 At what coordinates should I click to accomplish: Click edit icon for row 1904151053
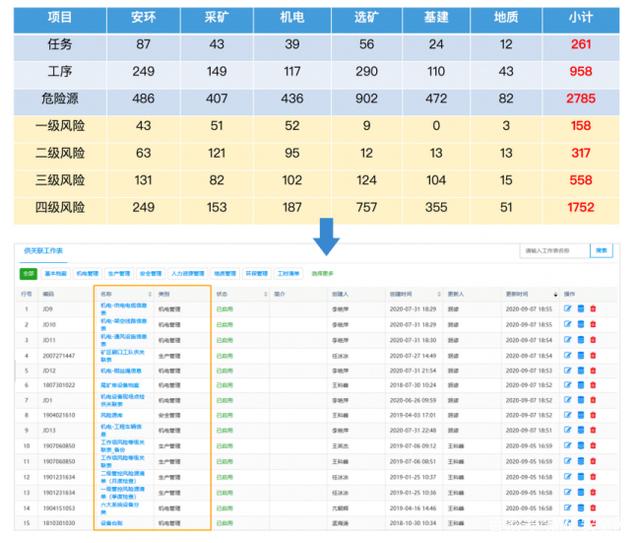point(568,507)
